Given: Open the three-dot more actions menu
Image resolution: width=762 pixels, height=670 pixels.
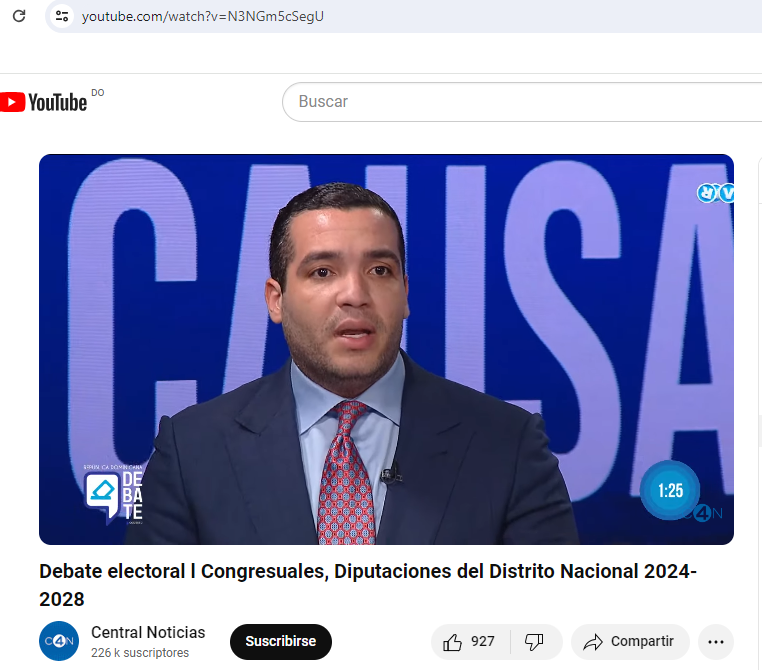Looking at the screenshot, I should (715, 642).
